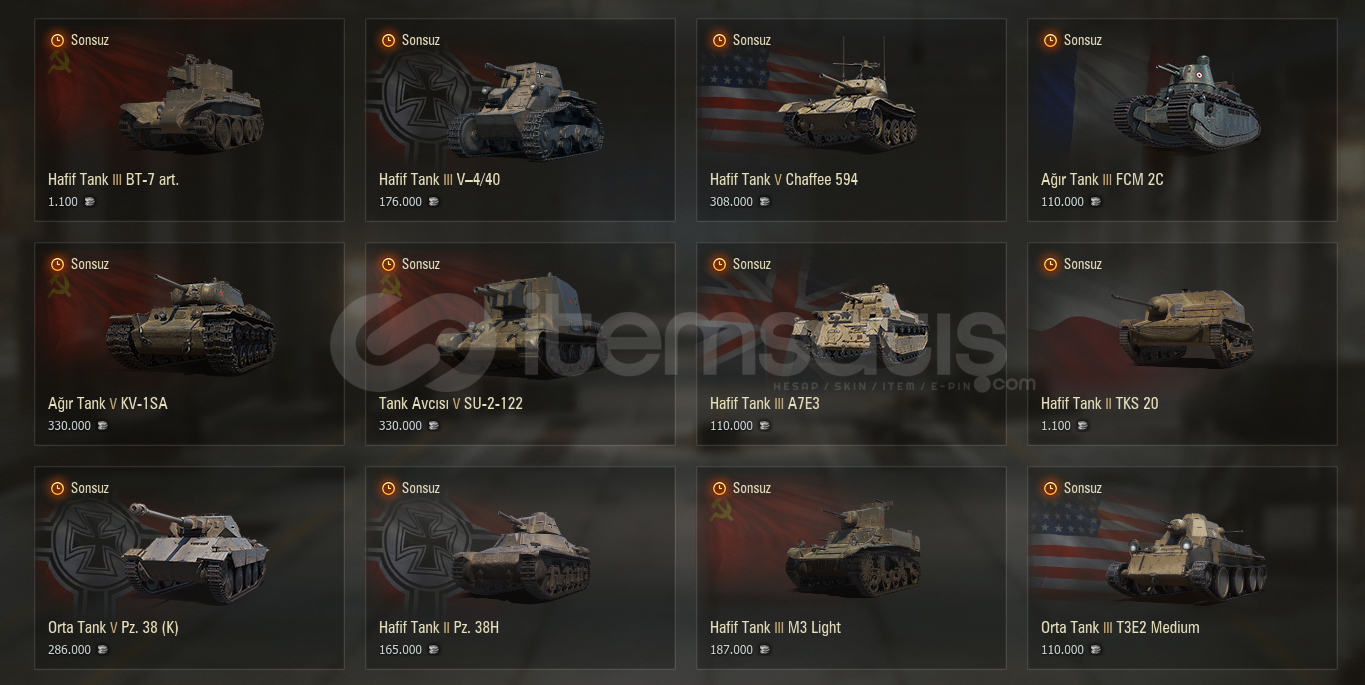Click the credits icon next to 286.000
Viewport: 1365px width, 685px height.
[102, 650]
